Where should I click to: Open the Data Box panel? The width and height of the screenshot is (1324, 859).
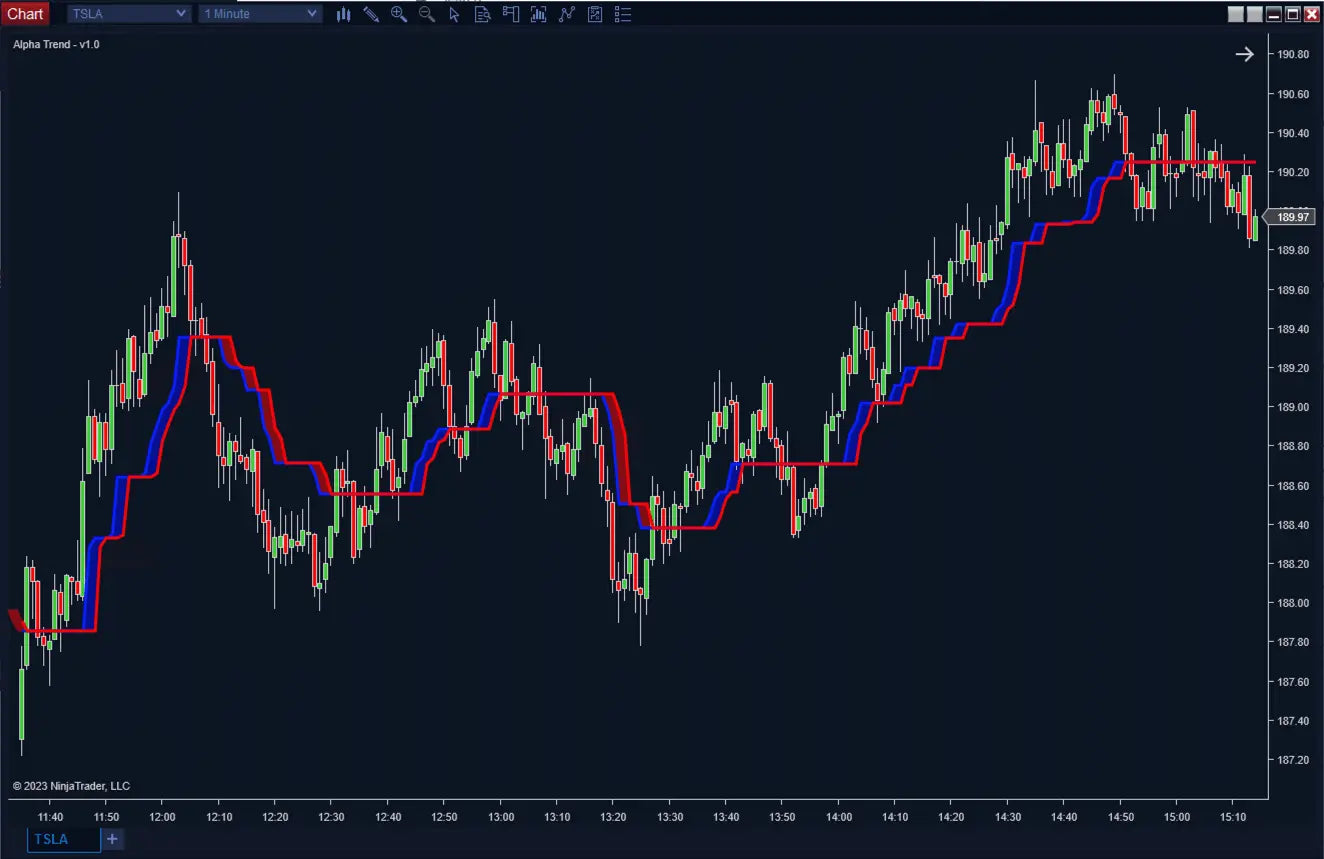[x=483, y=13]
